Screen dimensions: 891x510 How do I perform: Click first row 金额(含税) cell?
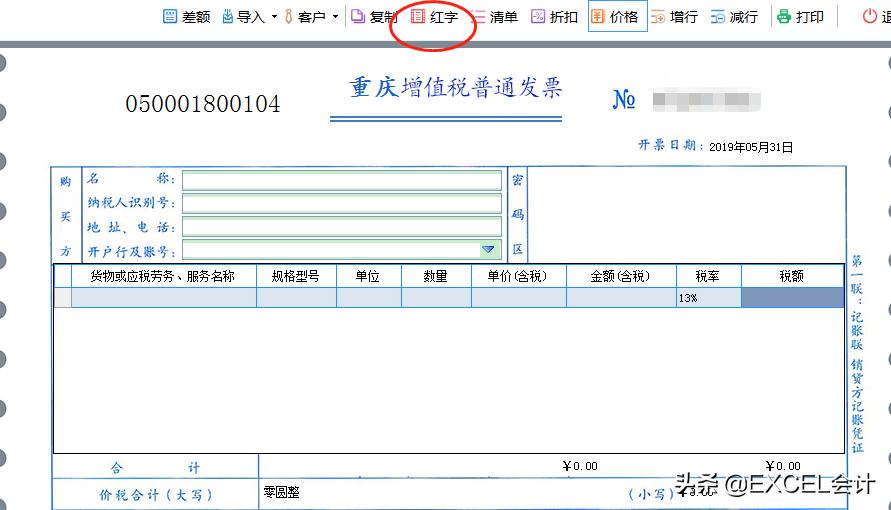(x=621, y=298)
